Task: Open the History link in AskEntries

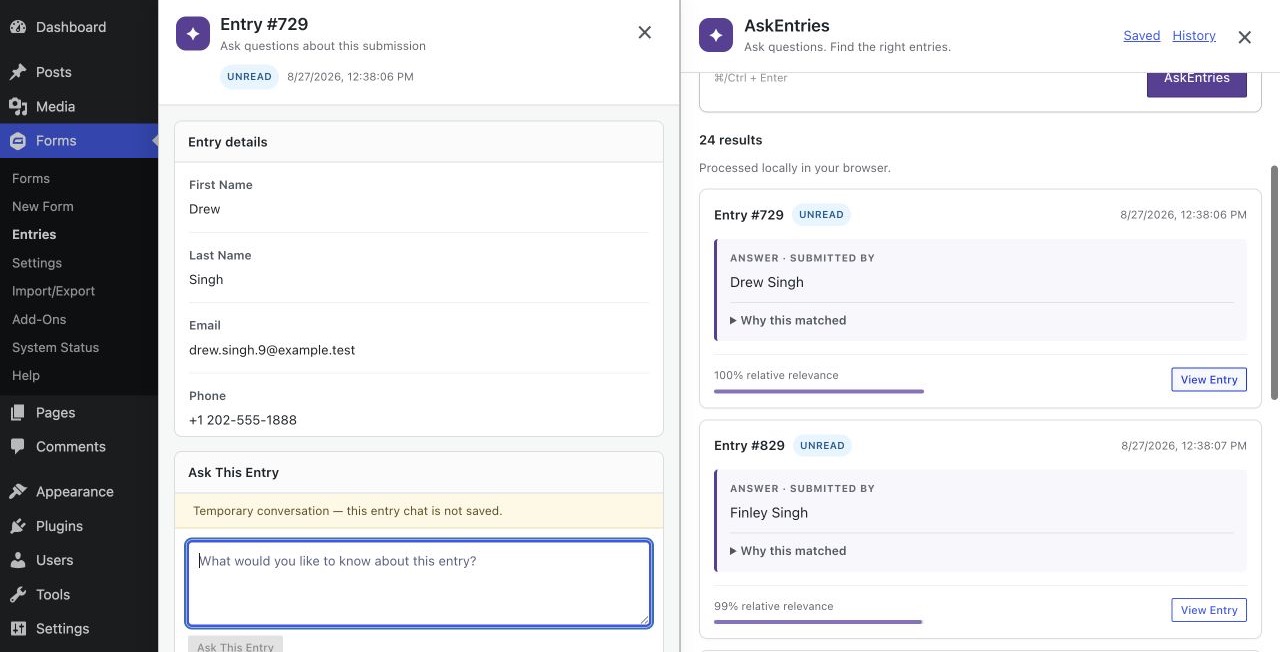Action: point(1194,35)
